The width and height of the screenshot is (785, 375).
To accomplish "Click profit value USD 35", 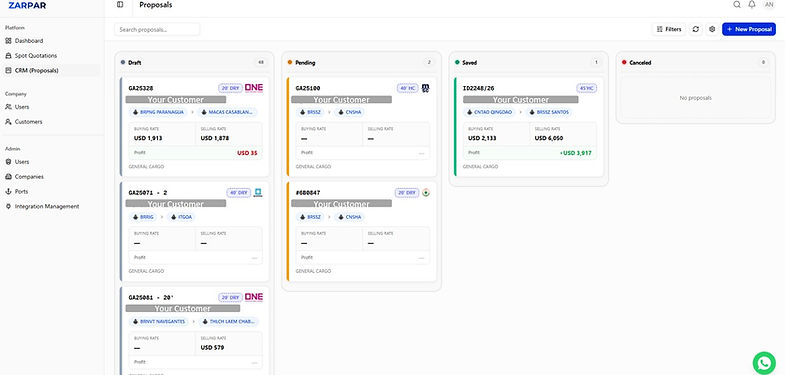I will [x=247, y=153].
